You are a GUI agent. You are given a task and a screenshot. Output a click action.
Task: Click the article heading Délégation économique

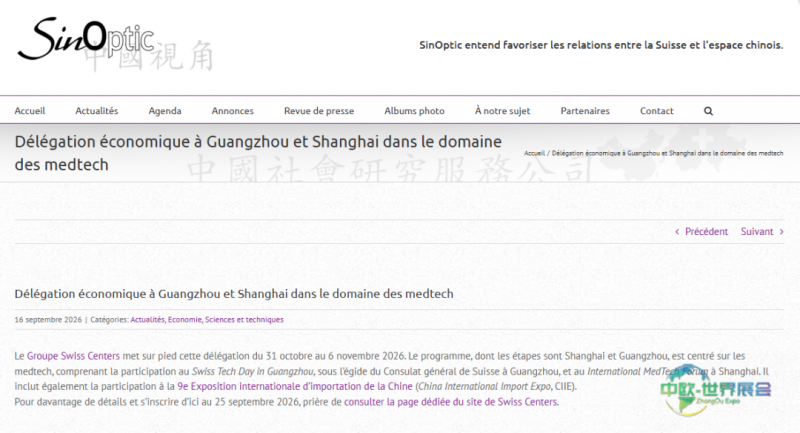tap(234, 294)
